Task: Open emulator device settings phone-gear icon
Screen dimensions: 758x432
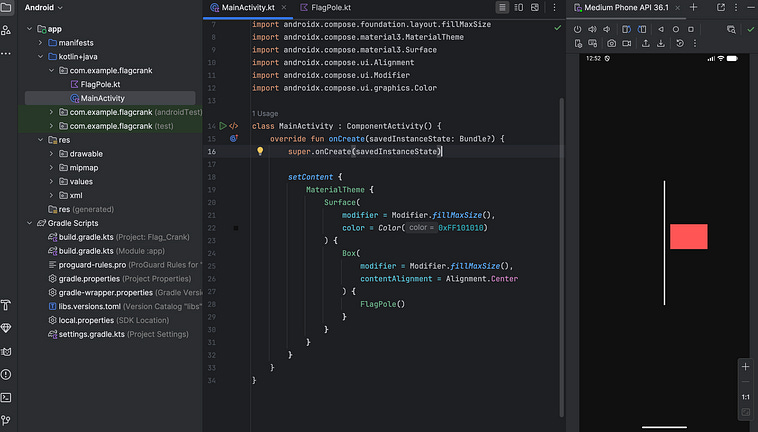Action: [578, 43]
